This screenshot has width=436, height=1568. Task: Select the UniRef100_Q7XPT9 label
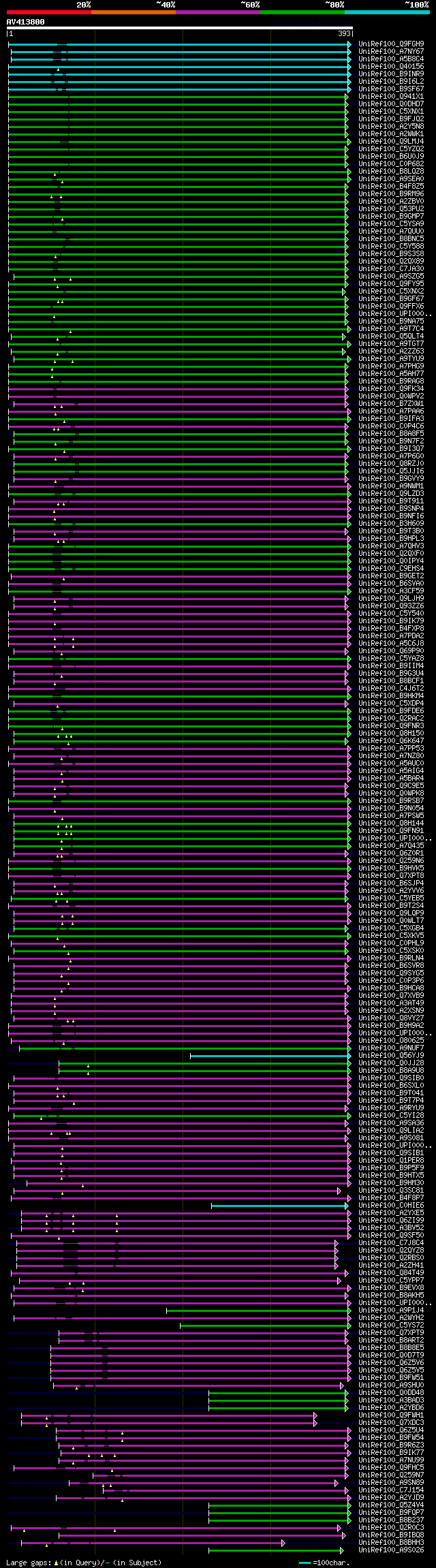click(x=391, y=1333)
